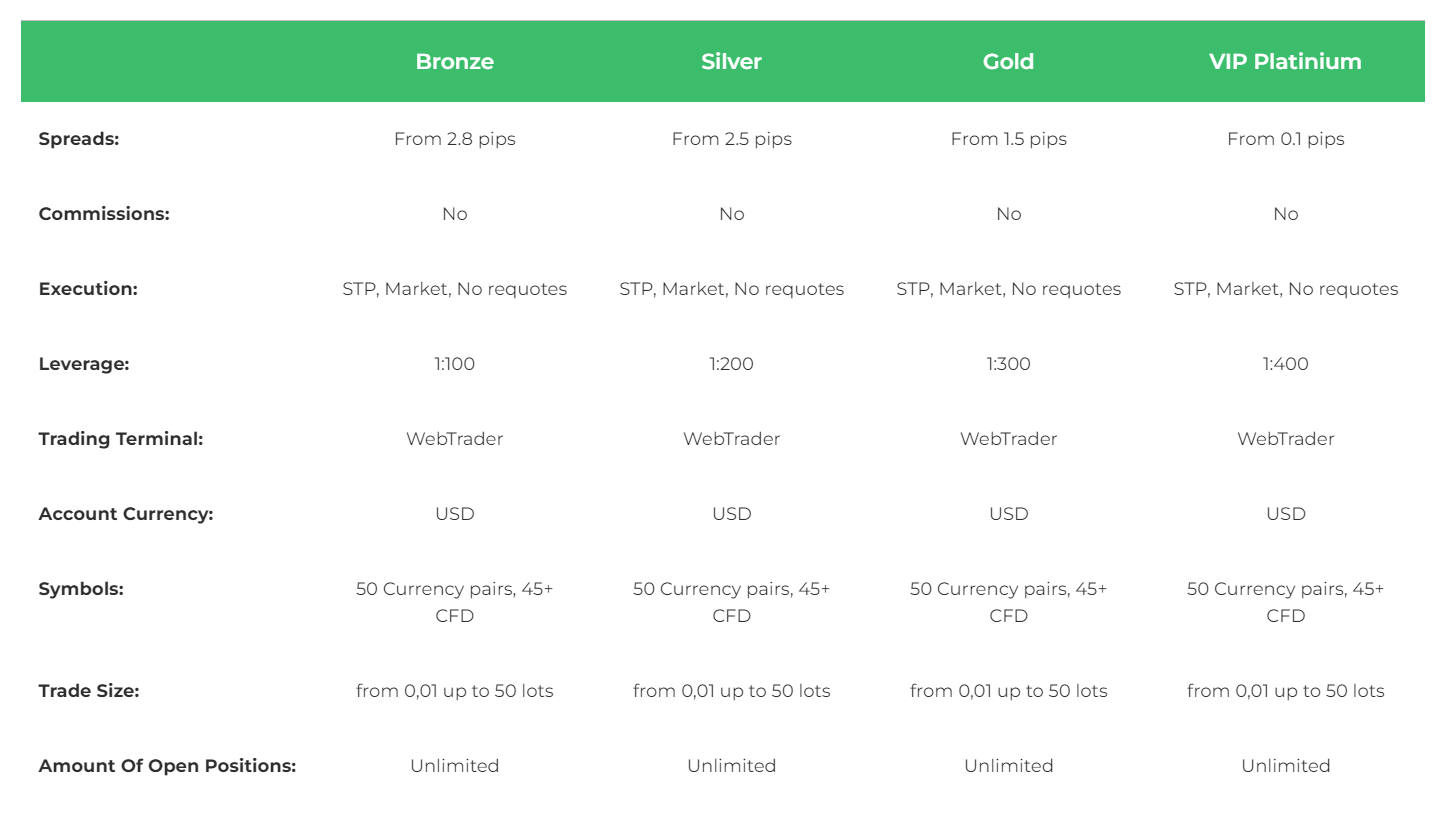Select the Silver column header
Image resolution: width=1449 pixels, height=822 pixels.
click(x=732, y=62)
